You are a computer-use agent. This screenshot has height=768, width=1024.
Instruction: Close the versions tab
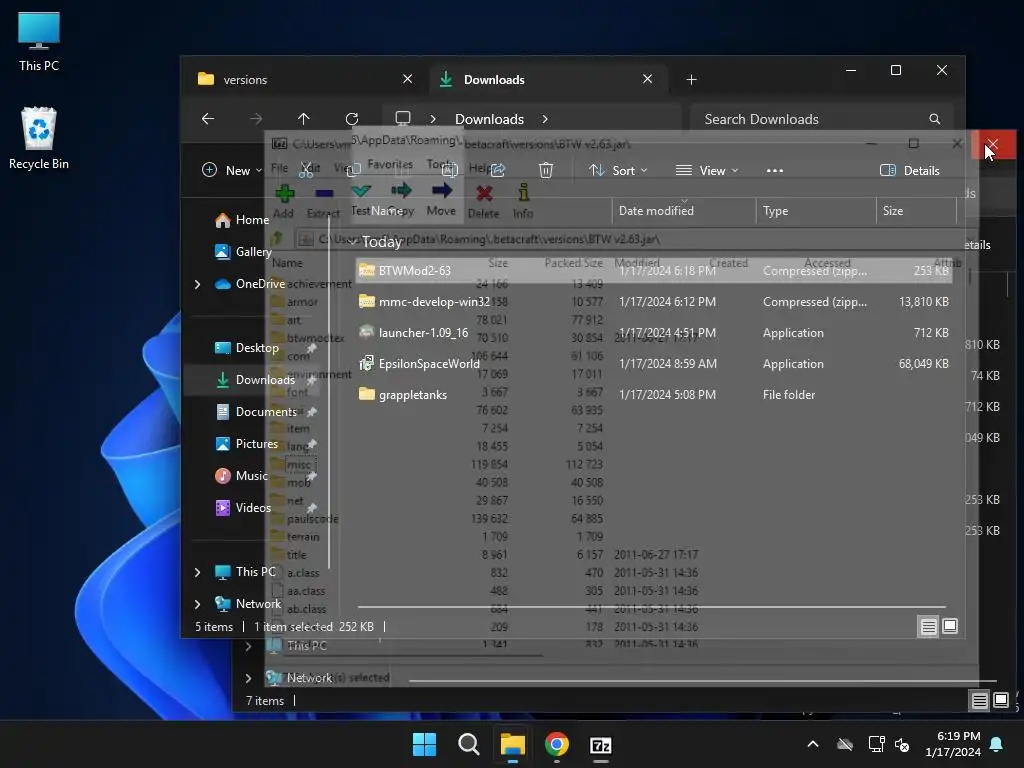408,79
